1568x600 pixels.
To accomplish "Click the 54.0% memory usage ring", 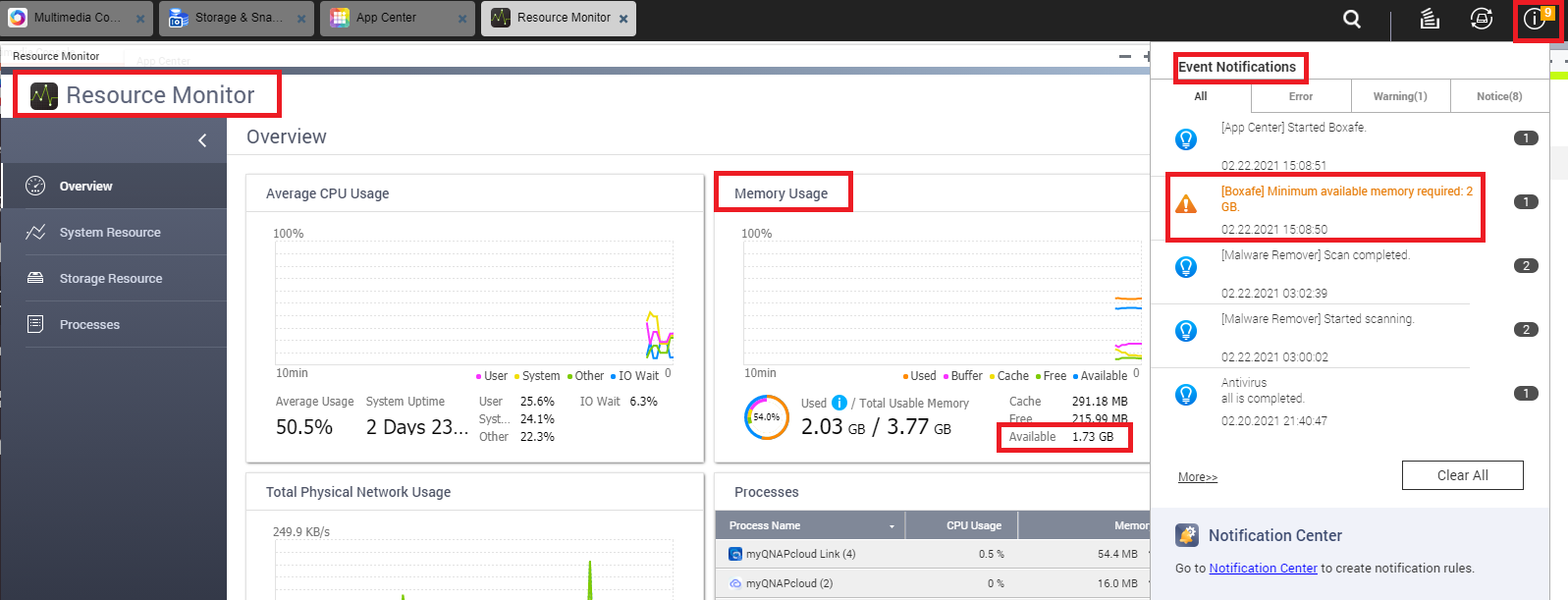I will [x=767, y=417].
